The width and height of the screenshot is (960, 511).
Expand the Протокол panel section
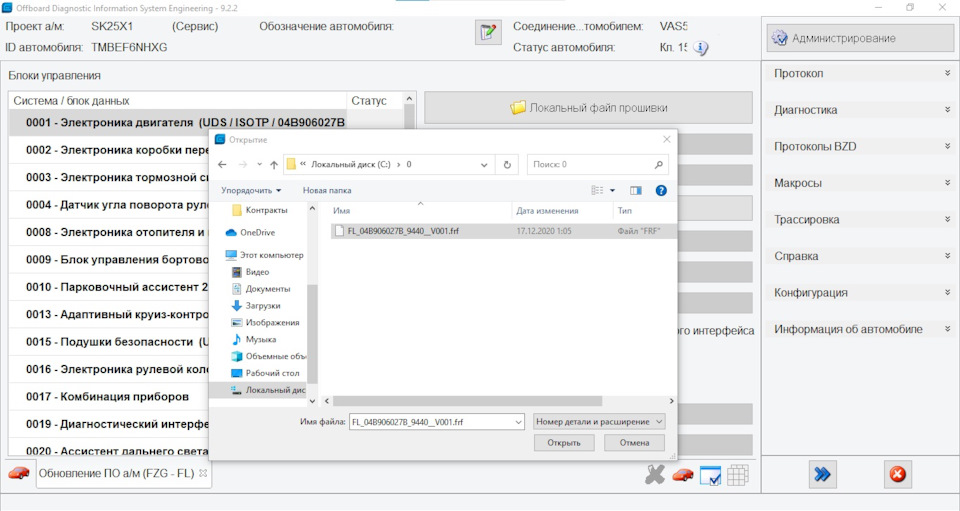click(x=860, y=73)
